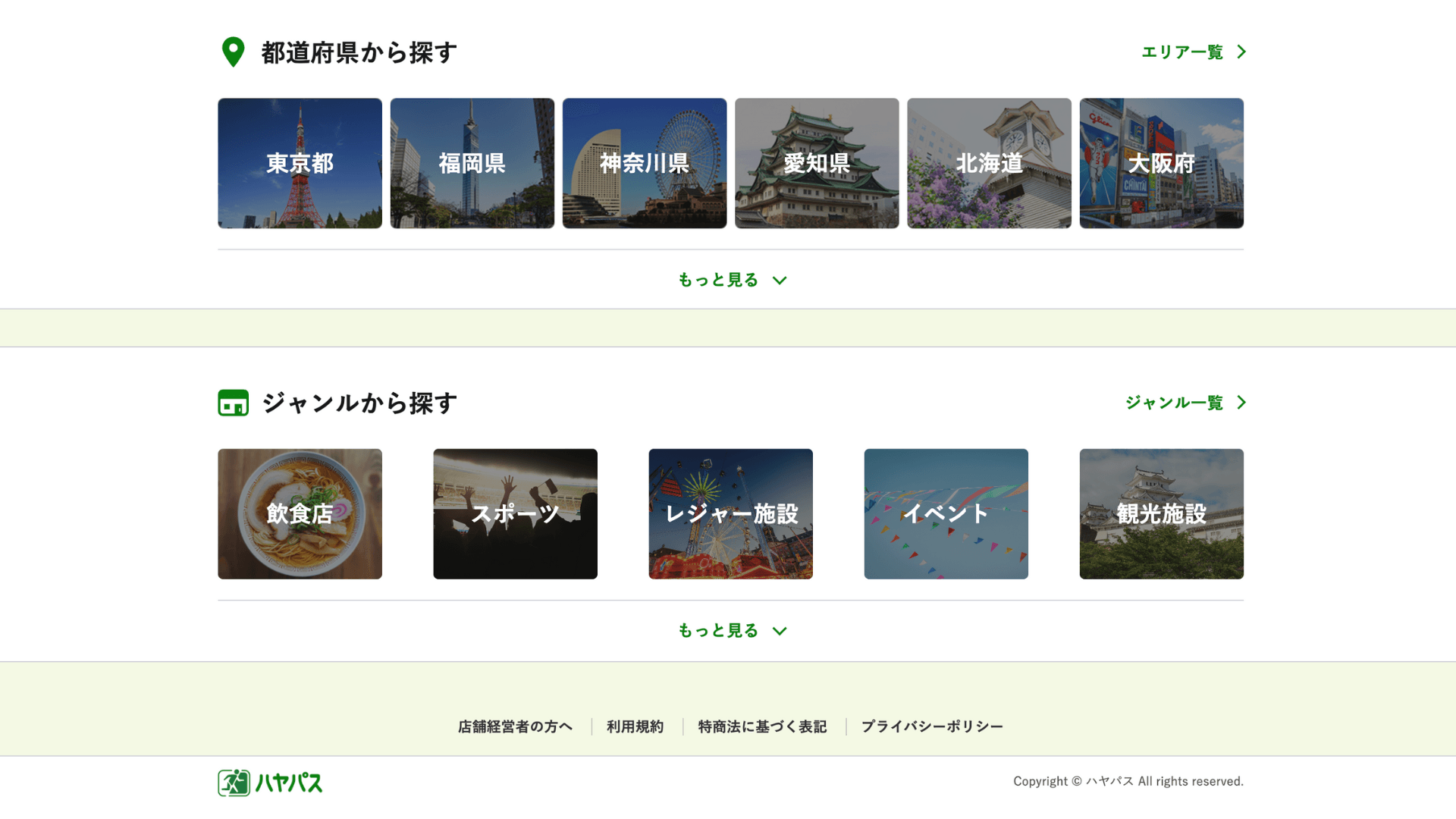1456x819 pixels.
Task: Open the エリア一覧 link
Action: [x=1182, y=52]
